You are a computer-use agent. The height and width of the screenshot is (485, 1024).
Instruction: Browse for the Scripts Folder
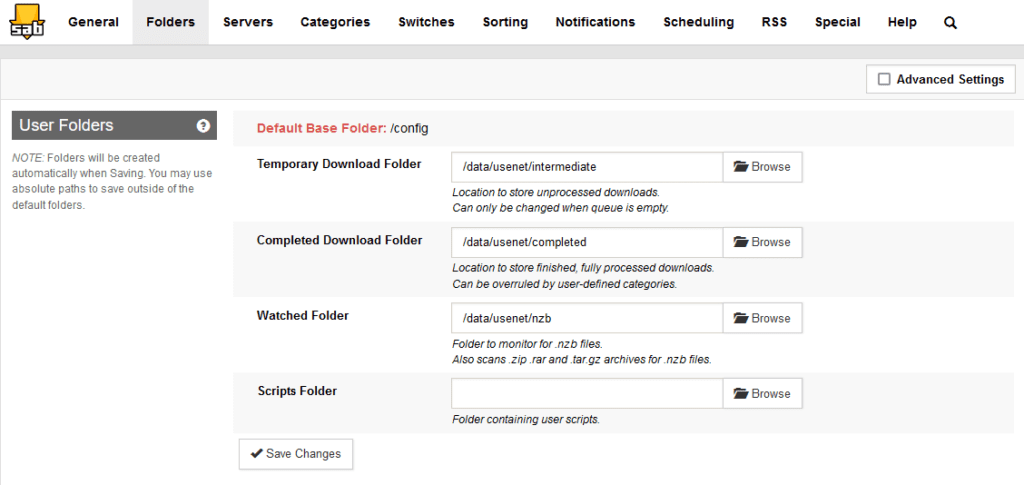click(762, 394)
